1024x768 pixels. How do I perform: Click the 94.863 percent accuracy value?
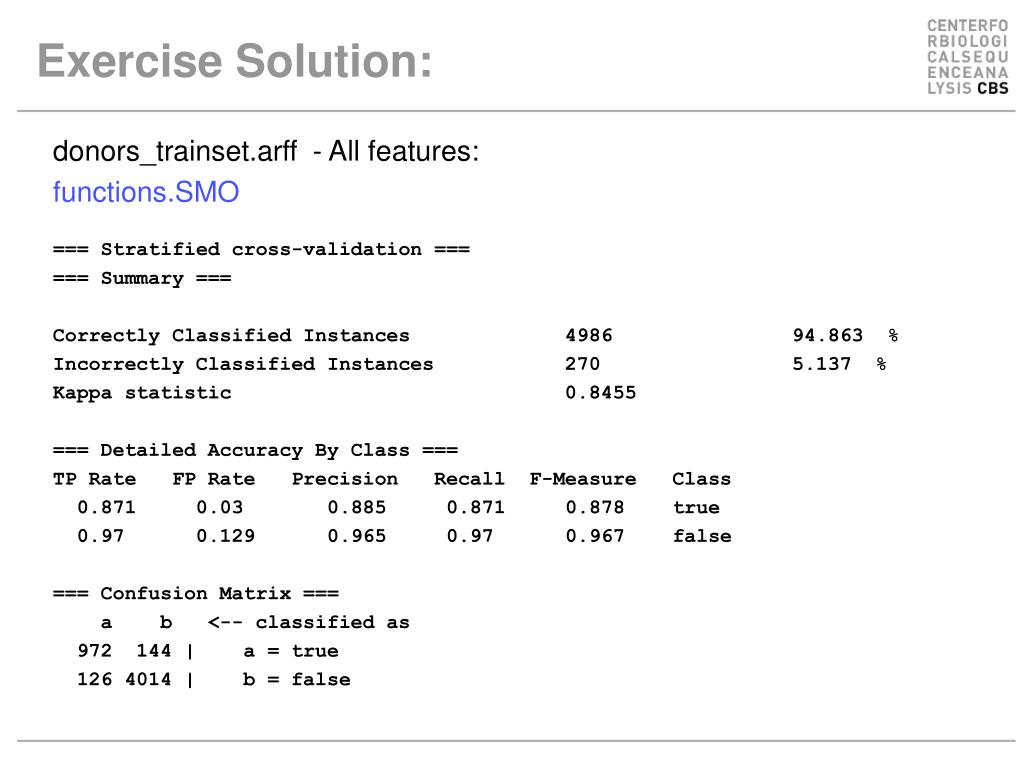pos(827,336)
